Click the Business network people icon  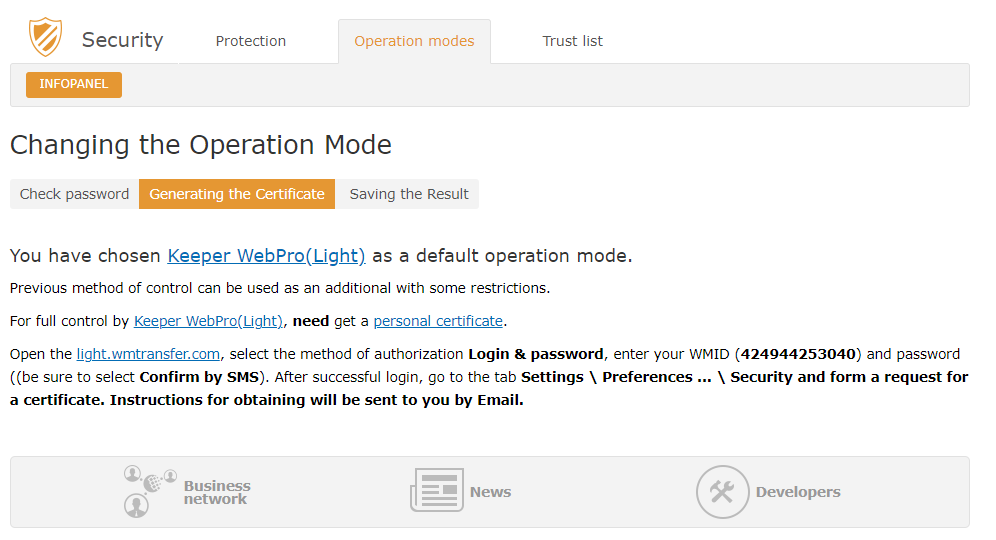(x=150, y=491)
